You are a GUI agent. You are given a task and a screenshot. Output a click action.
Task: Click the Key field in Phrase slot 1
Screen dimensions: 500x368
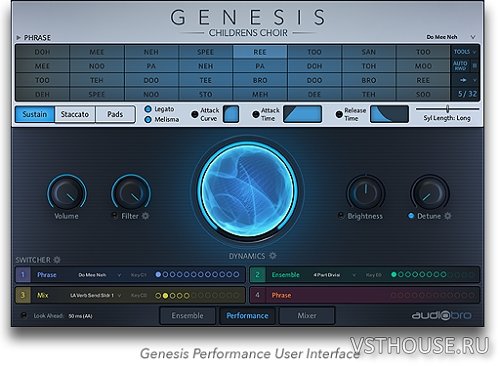click(139, 275)
